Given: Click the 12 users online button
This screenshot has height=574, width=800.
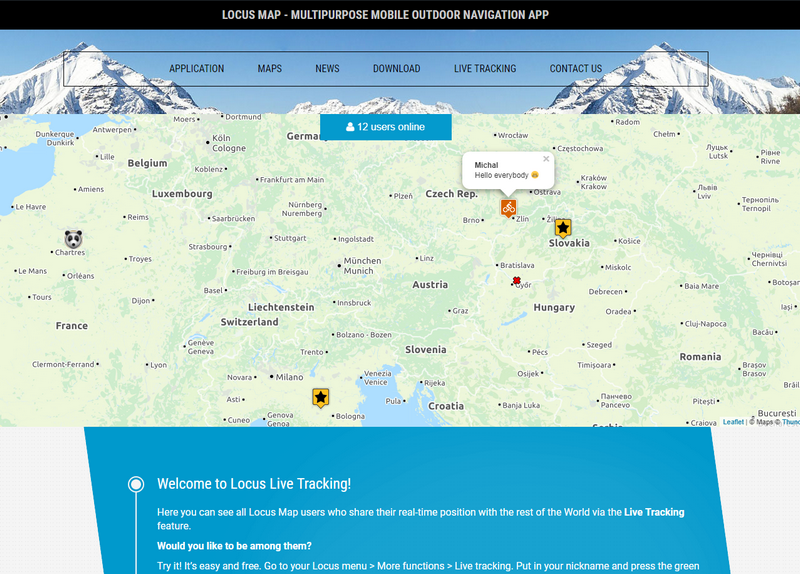Looking at the screenshot, I should point(386,127).
